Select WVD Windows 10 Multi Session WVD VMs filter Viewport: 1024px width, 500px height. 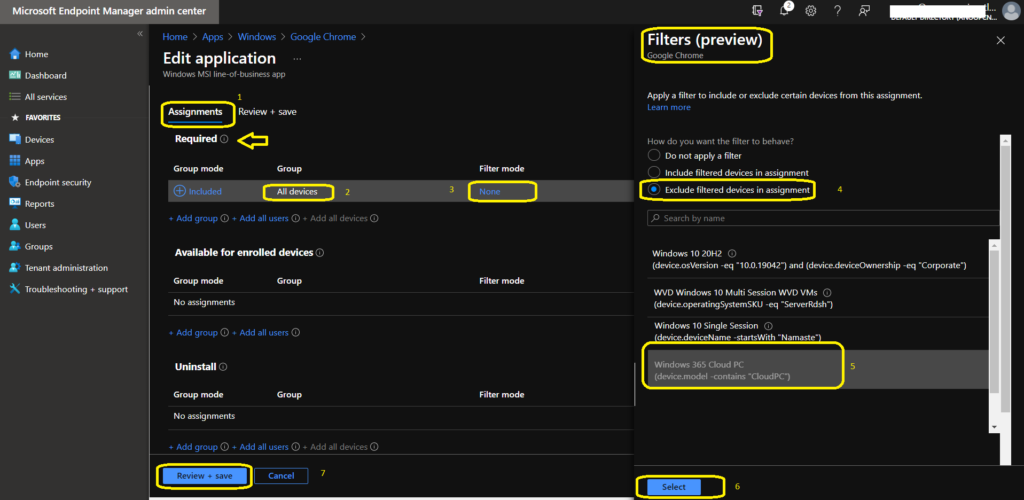coord(816,298)
